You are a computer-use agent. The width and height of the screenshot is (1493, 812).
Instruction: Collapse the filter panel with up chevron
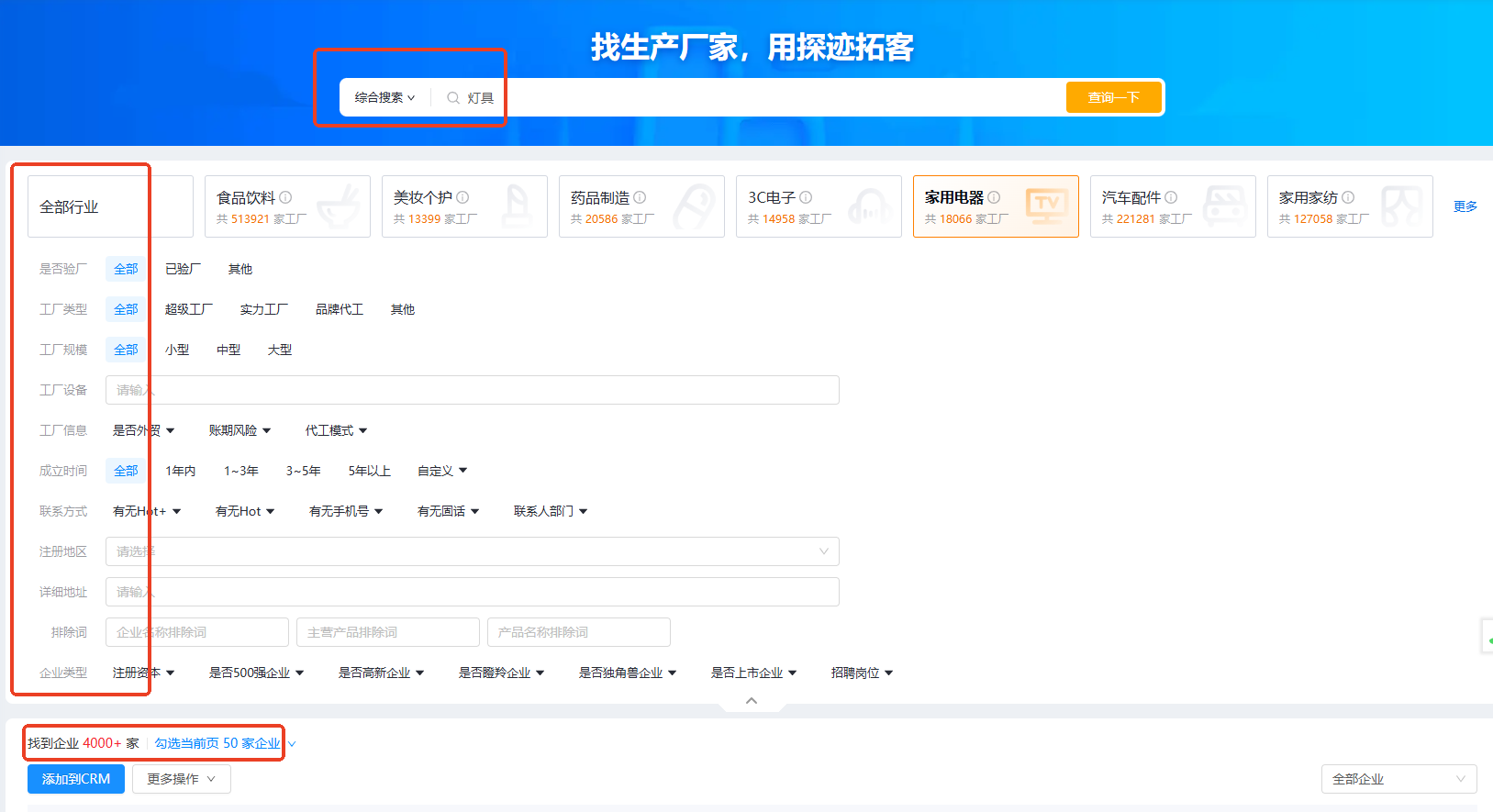752,701
